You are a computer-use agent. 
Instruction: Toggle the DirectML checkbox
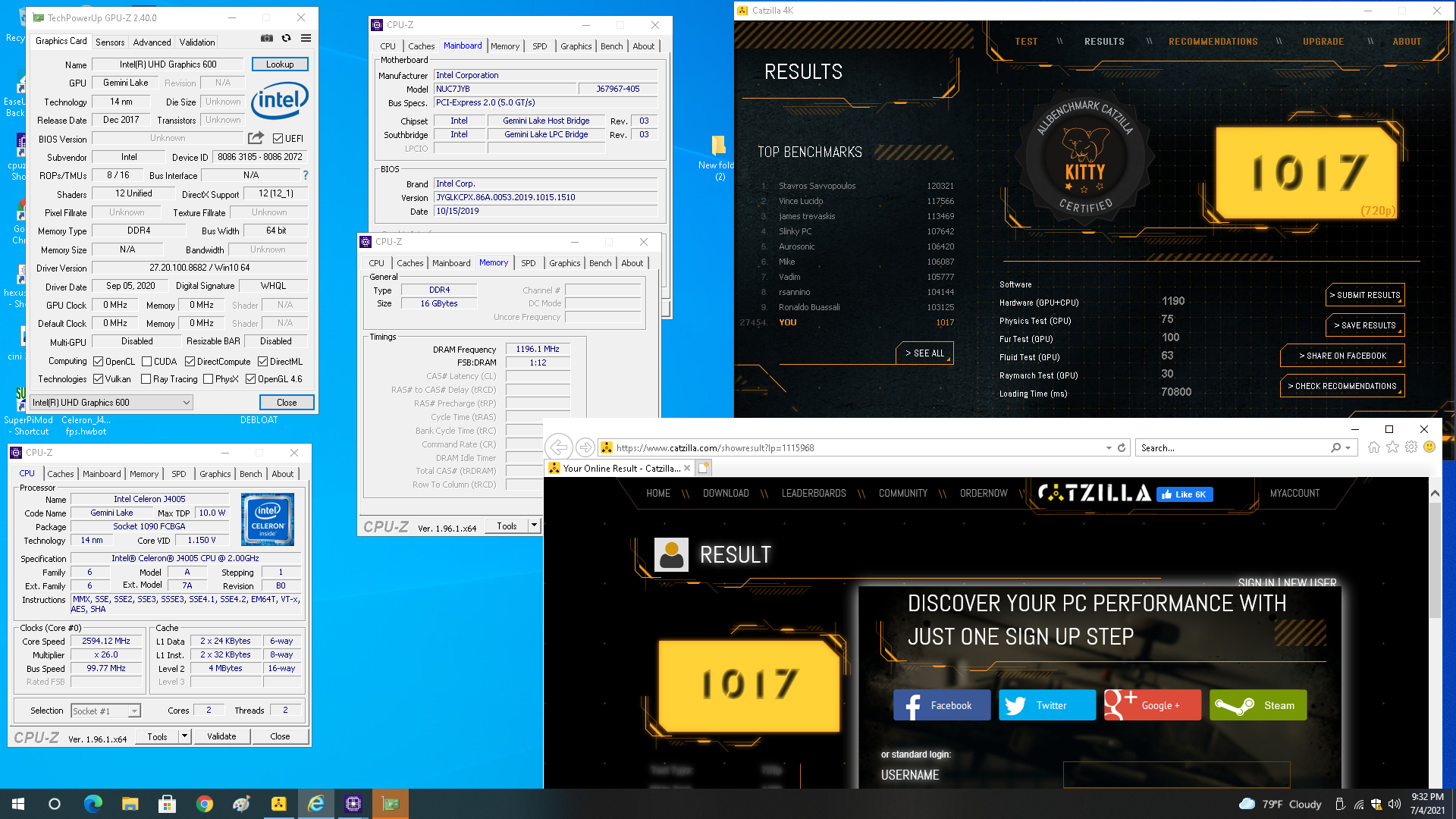click(x=262, y=362)
